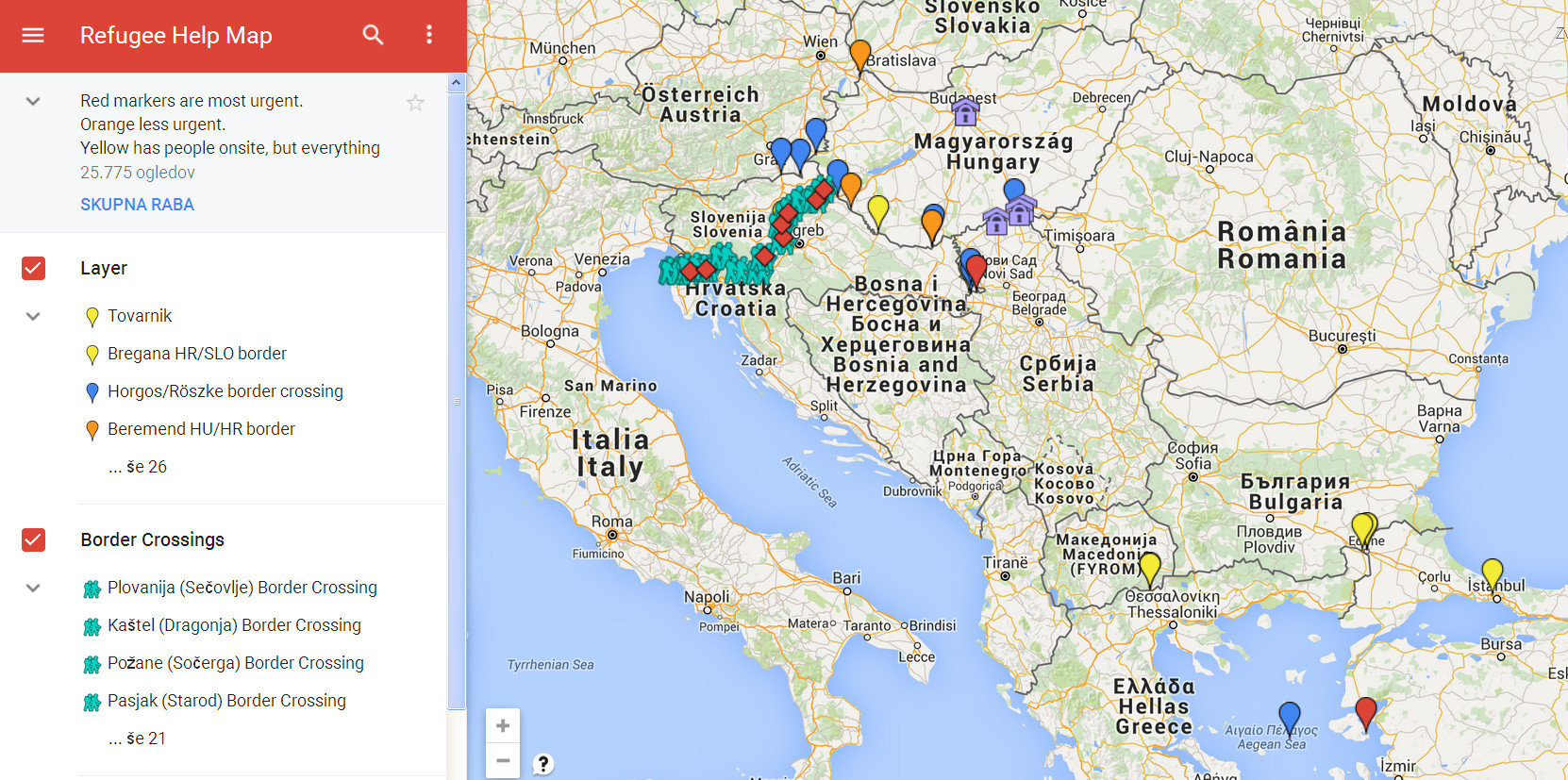
Task: Zoom out the map with minus button
Action: (503, 760)
